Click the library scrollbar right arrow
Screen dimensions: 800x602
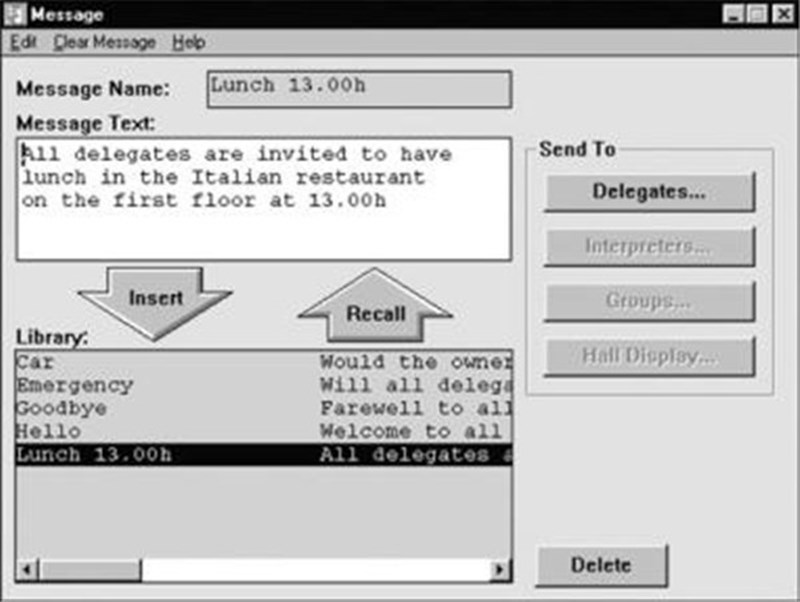(499, 570)
